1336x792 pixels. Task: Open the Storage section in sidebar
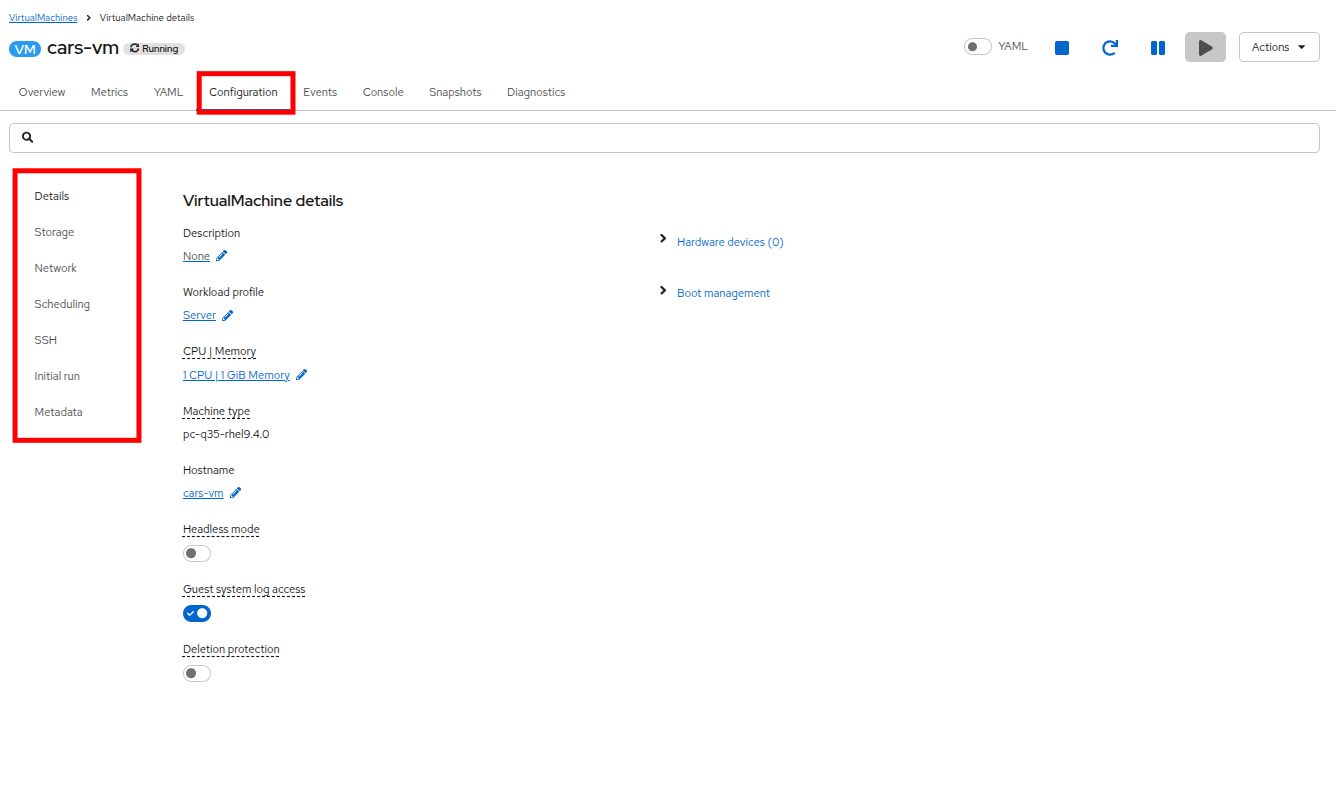tap(54, 232)
